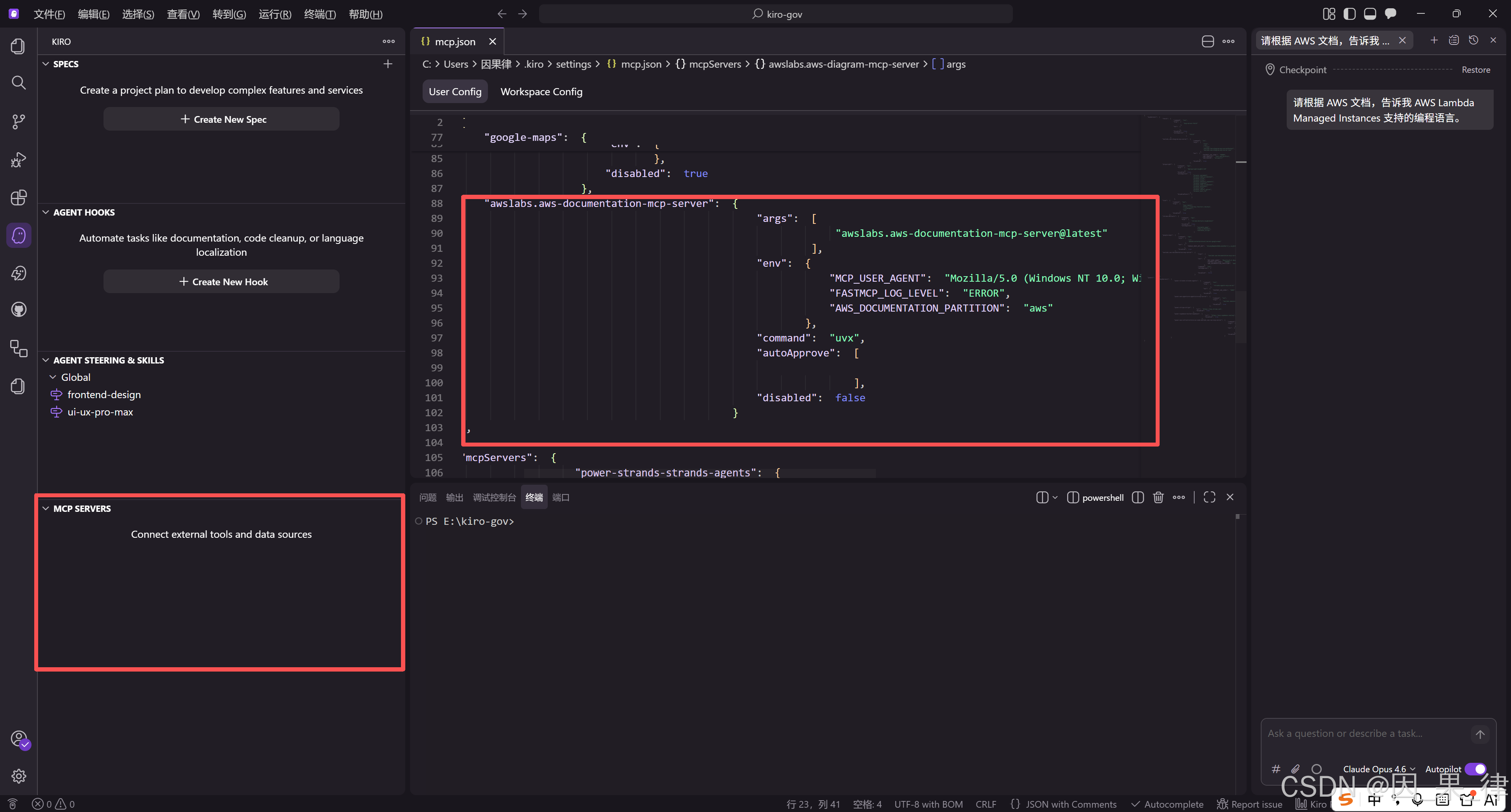Toggle the bottom panel layout icon
Viewport: 1511px width, 812px height.
[x=1370, y=14]
